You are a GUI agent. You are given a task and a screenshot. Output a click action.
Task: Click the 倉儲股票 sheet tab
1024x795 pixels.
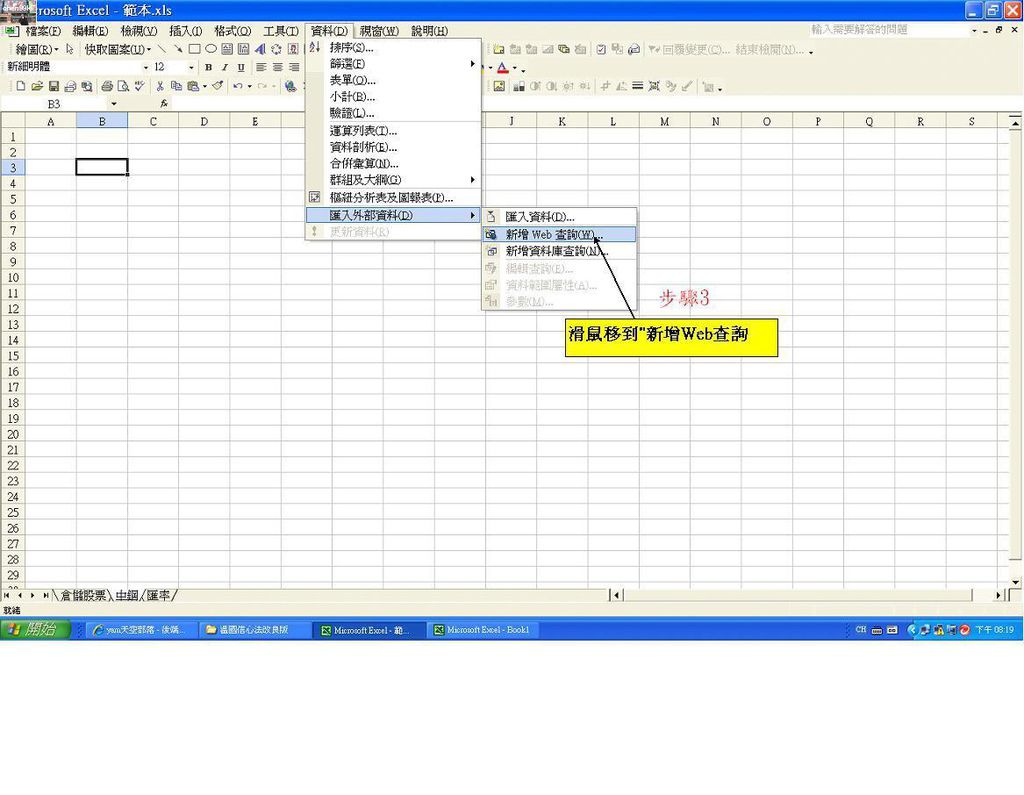(x=84, y=595)
